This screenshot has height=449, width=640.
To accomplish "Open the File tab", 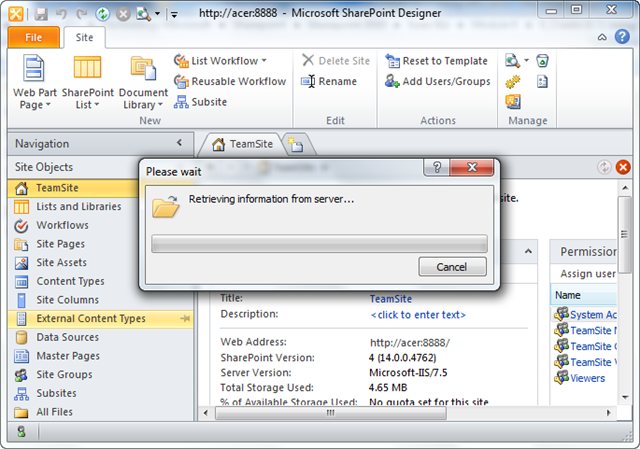I will (x=33, y=38).
